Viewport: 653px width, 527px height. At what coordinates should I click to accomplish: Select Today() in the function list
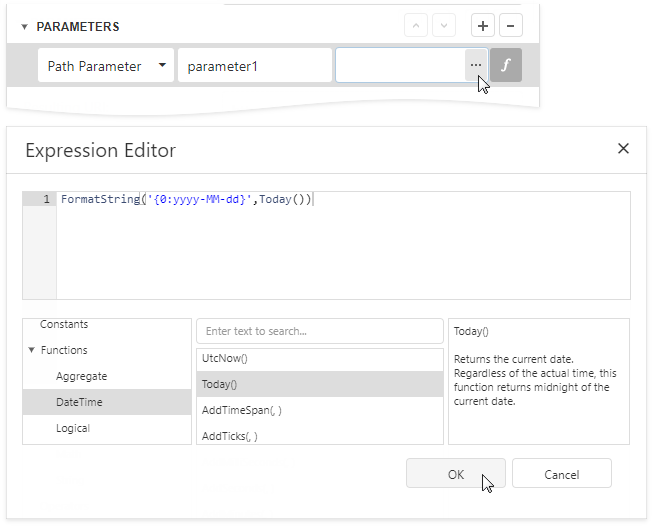pyautogui.click(x=220, y=384)
